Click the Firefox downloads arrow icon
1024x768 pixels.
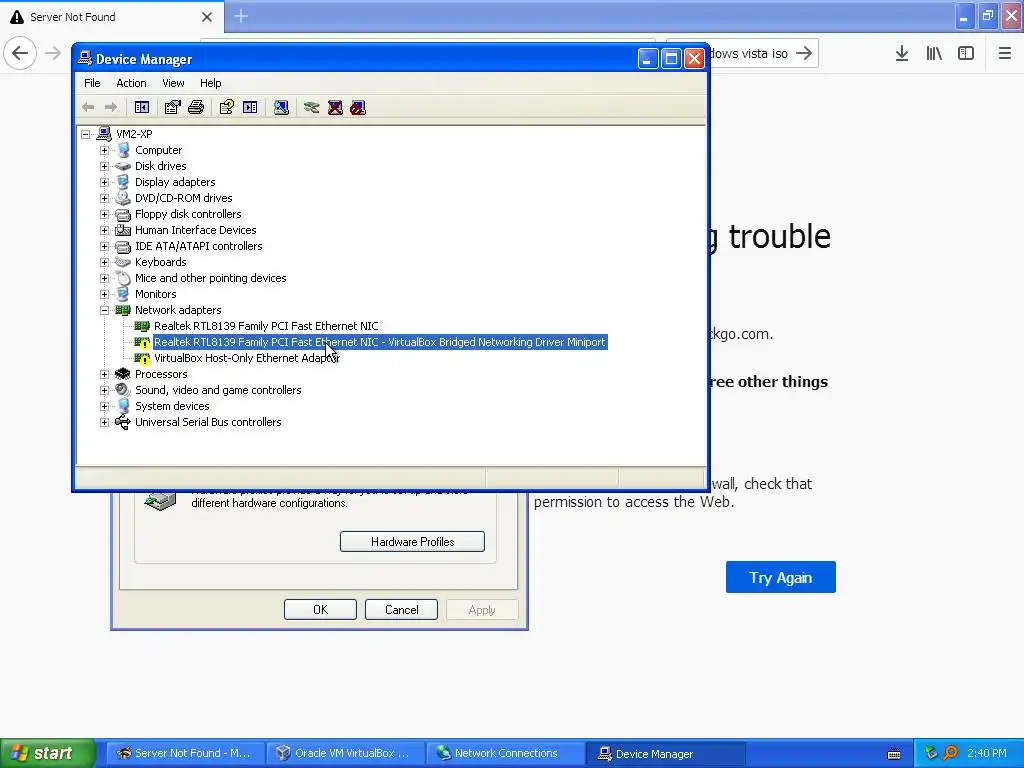tap(902, 53)
